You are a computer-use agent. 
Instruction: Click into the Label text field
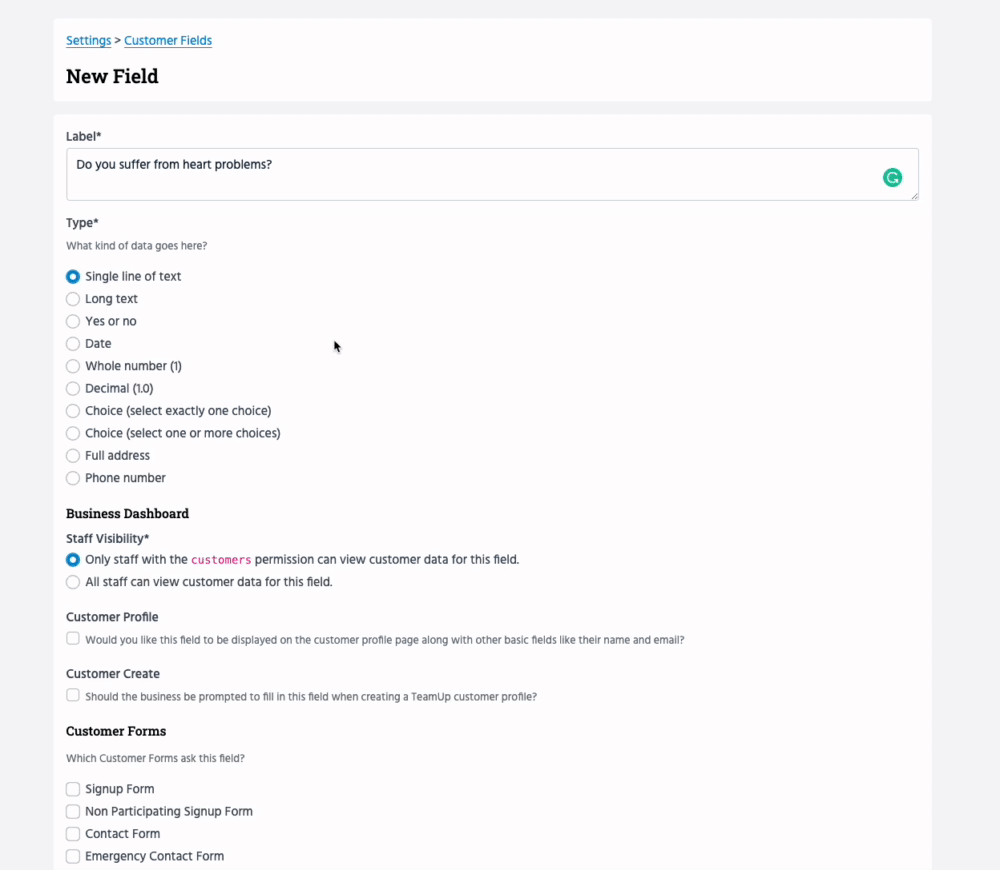click(x=470, y=174)
